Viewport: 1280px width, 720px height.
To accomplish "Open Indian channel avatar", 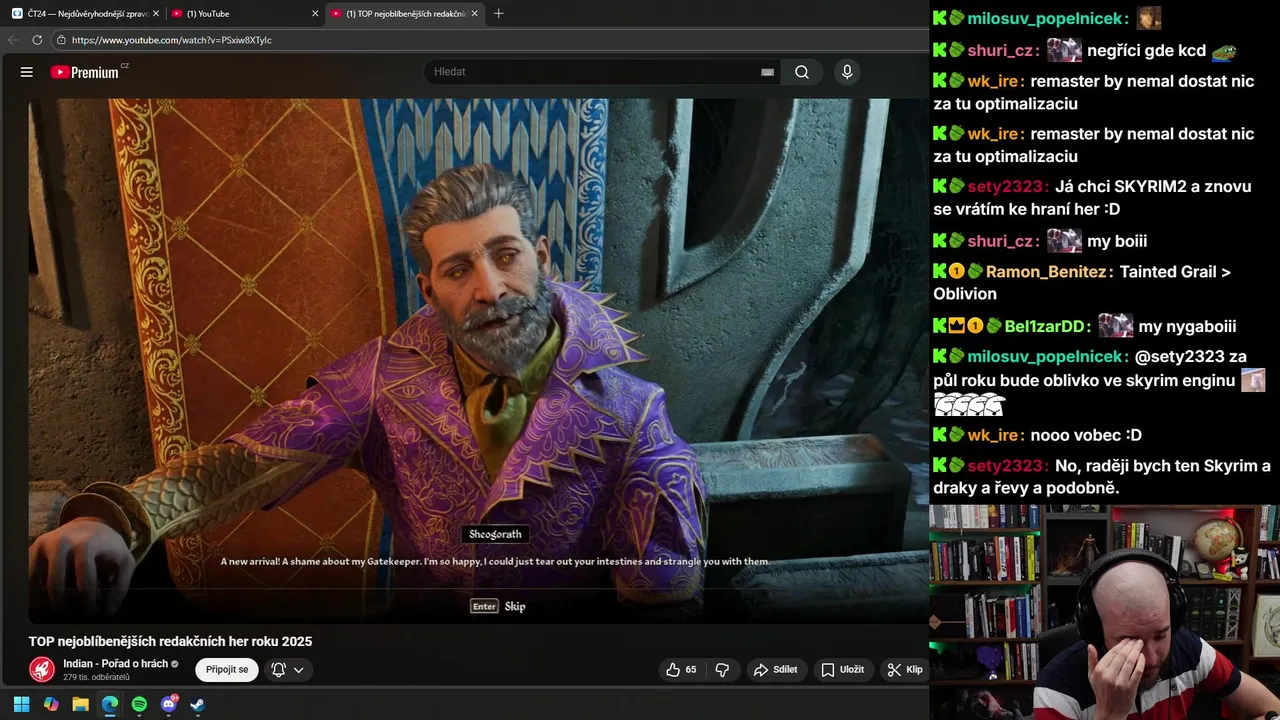I will click(x=42, y=669).
